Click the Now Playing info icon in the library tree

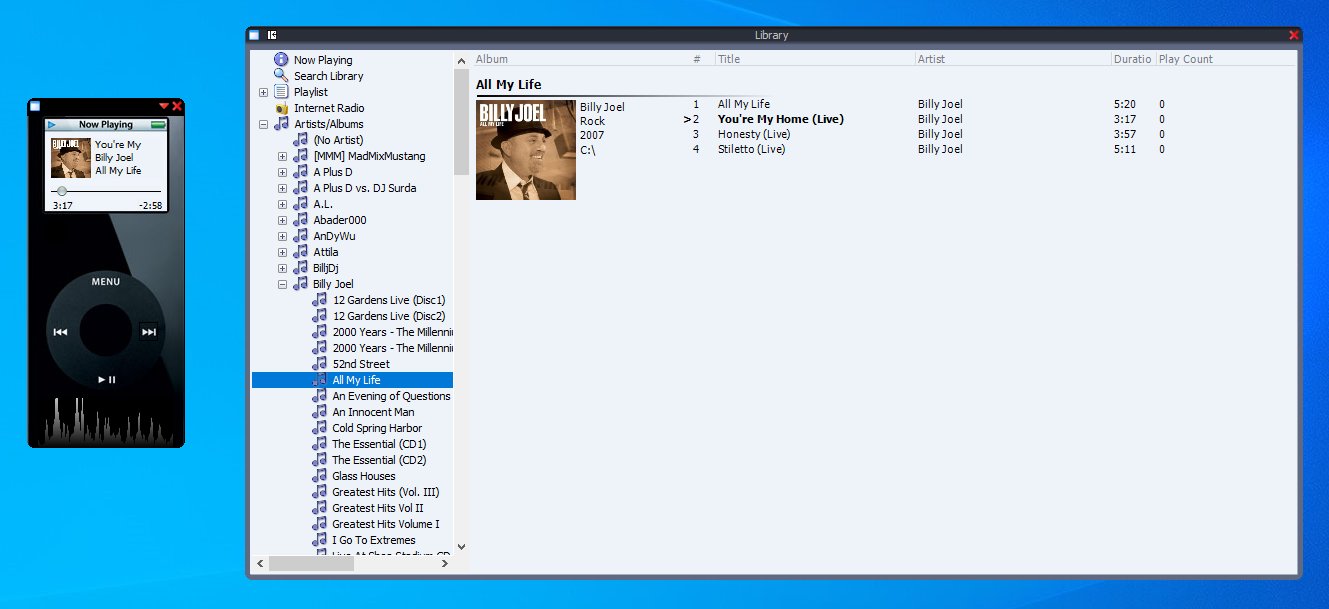[281, 60]
